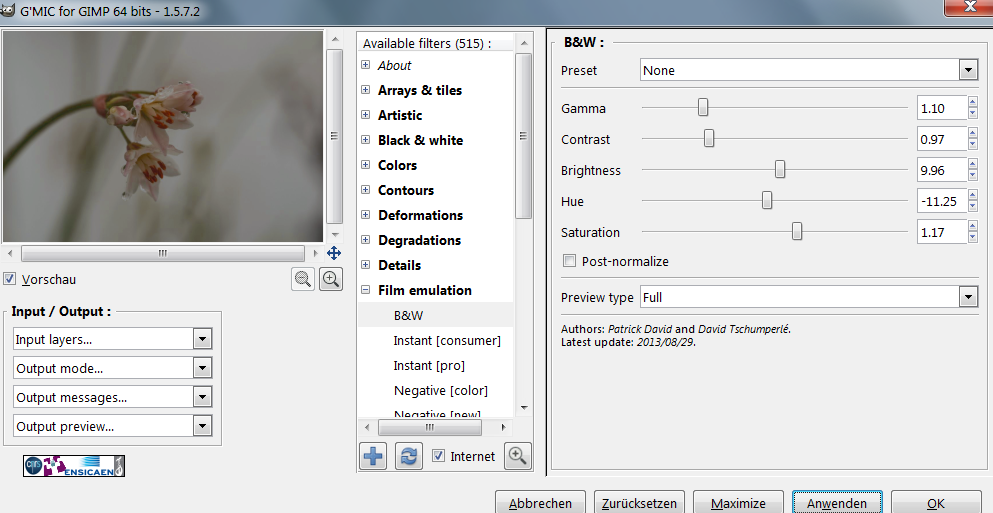Expand the Degradations category
The width and height of the screenshot is (993, 513).
pos(365,240)
